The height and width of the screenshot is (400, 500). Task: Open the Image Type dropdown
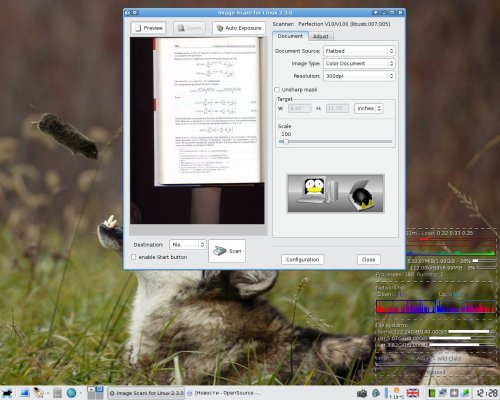(x=359, y=63)
